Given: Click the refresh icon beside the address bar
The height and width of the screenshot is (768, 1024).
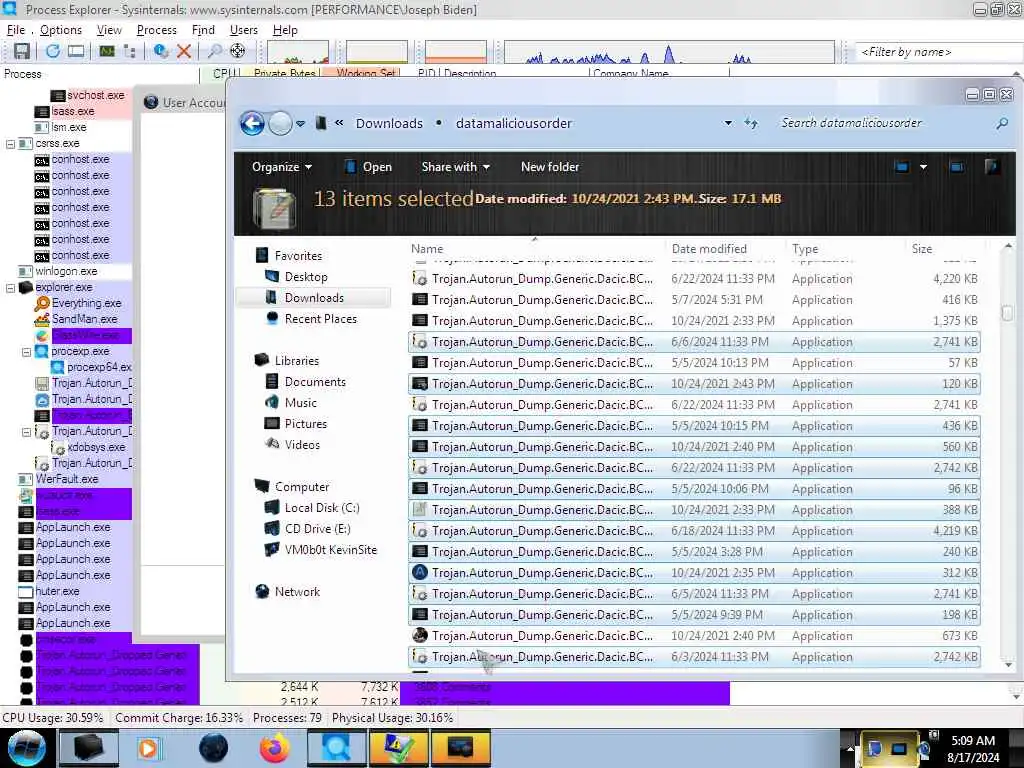Looking at the screenshot, I should (750, 123).
